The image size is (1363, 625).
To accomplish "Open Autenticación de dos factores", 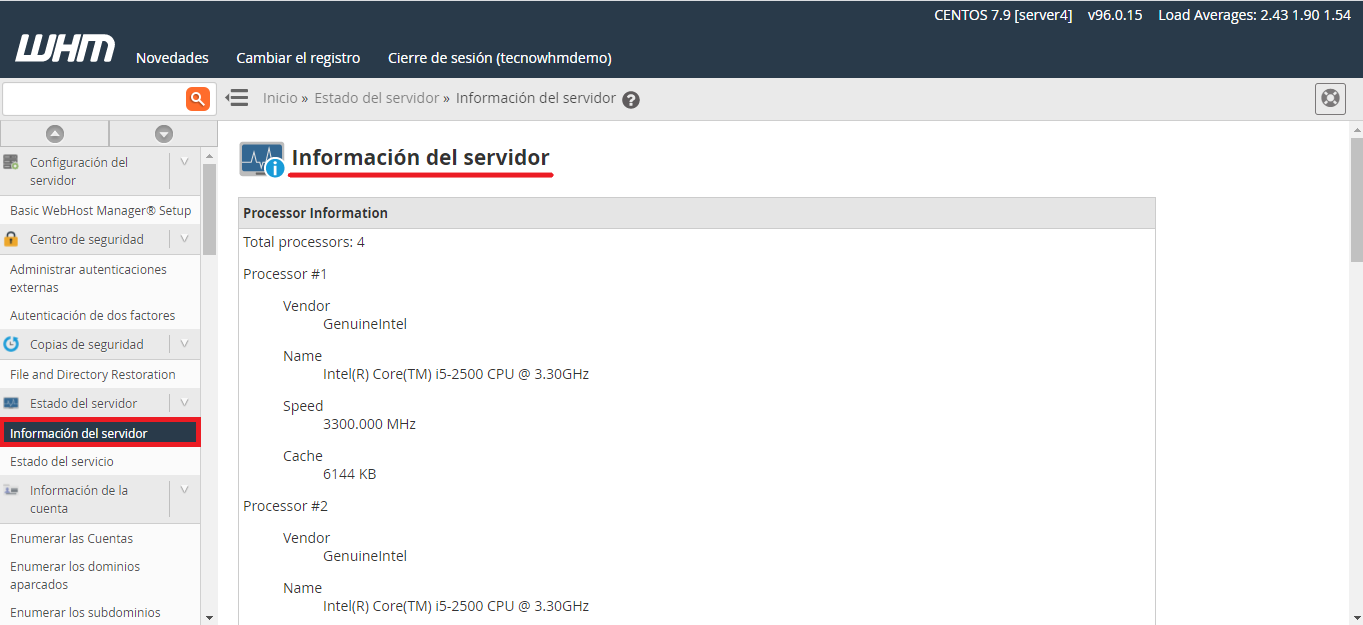I will coord(92,316).
